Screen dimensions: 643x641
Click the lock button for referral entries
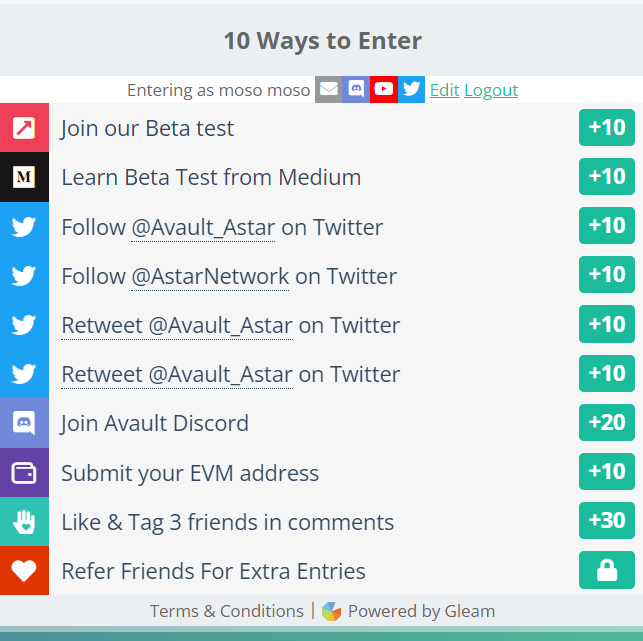607,570
